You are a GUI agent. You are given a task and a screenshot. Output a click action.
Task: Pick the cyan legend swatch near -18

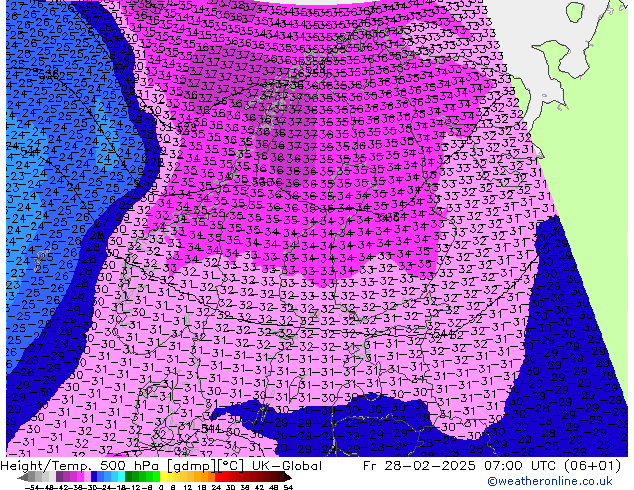122,476
